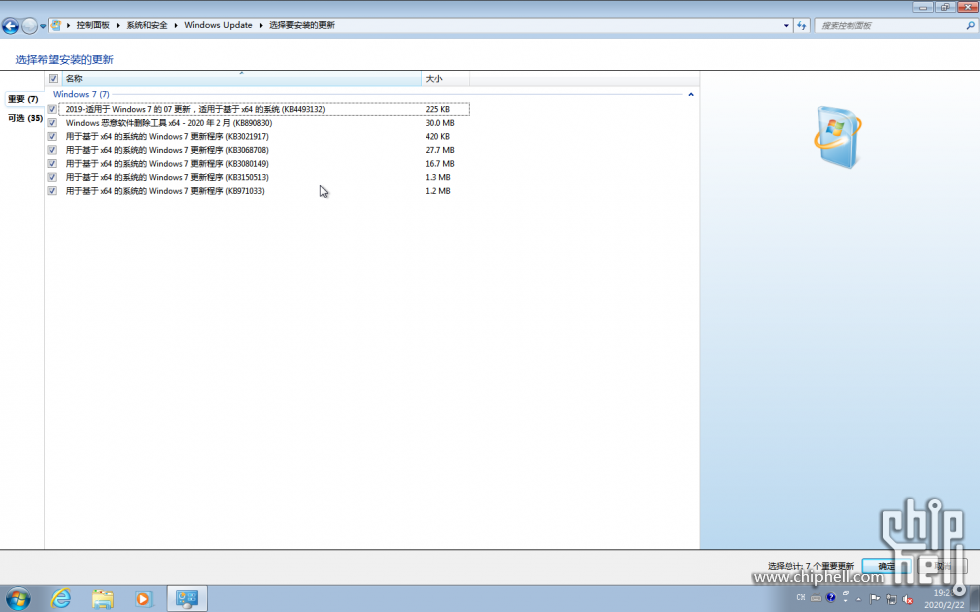Select the KB3150513 update row name
Screen dimensions: 980x612
(x=167, y=178)
